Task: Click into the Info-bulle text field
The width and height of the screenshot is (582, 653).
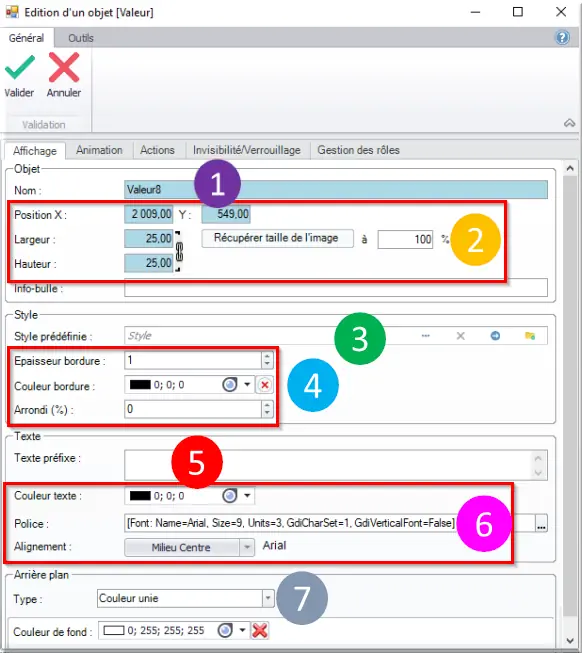Action: coord(336,288)
